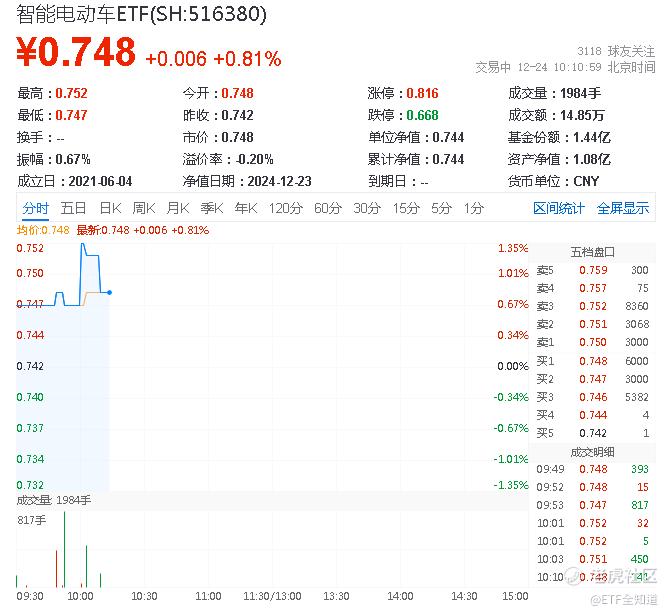Select the 分时 chart tab
Image resolution: width=670 pixels, height=615 pixels.
(35, 208)
